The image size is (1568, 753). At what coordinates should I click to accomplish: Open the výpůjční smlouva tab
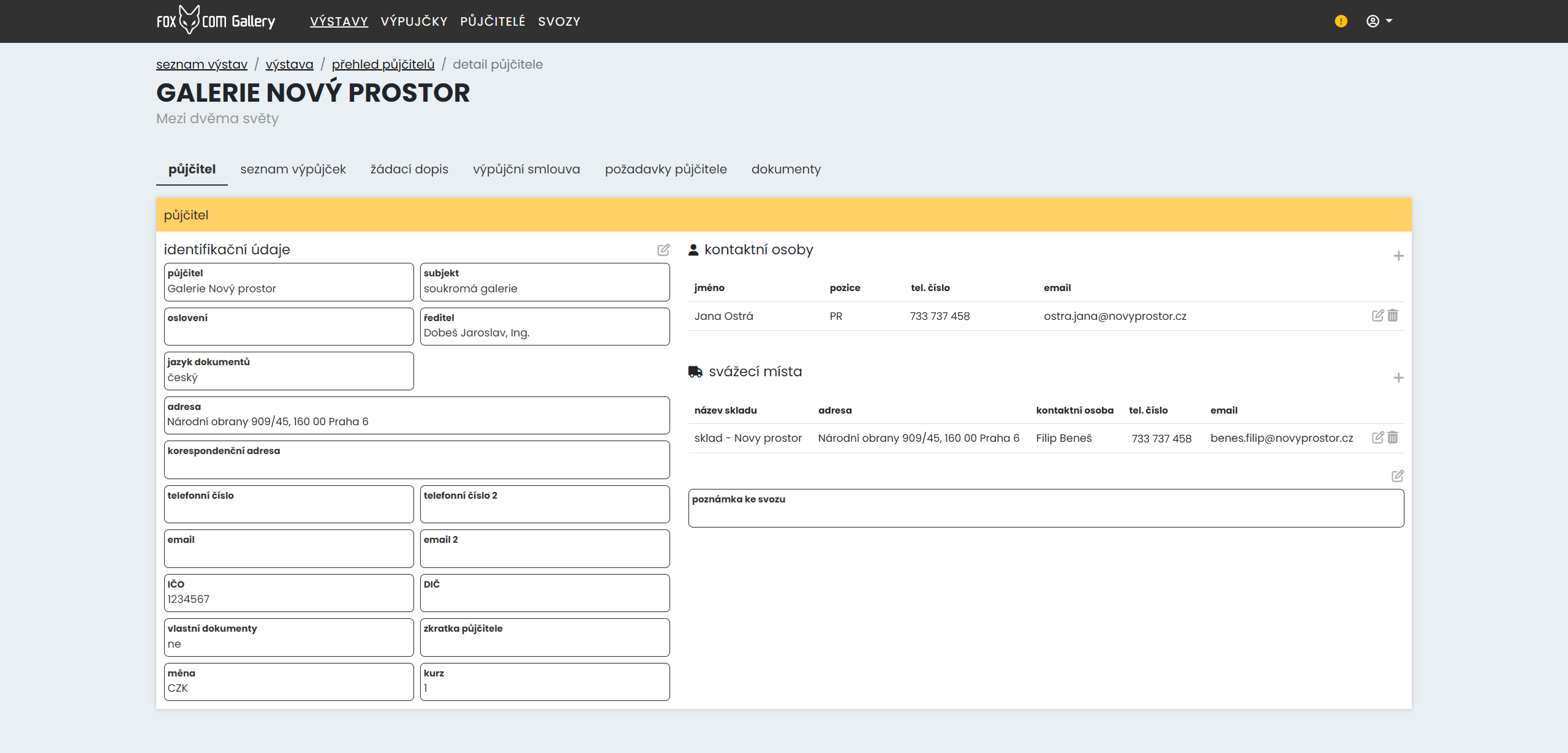click(526, 169)
